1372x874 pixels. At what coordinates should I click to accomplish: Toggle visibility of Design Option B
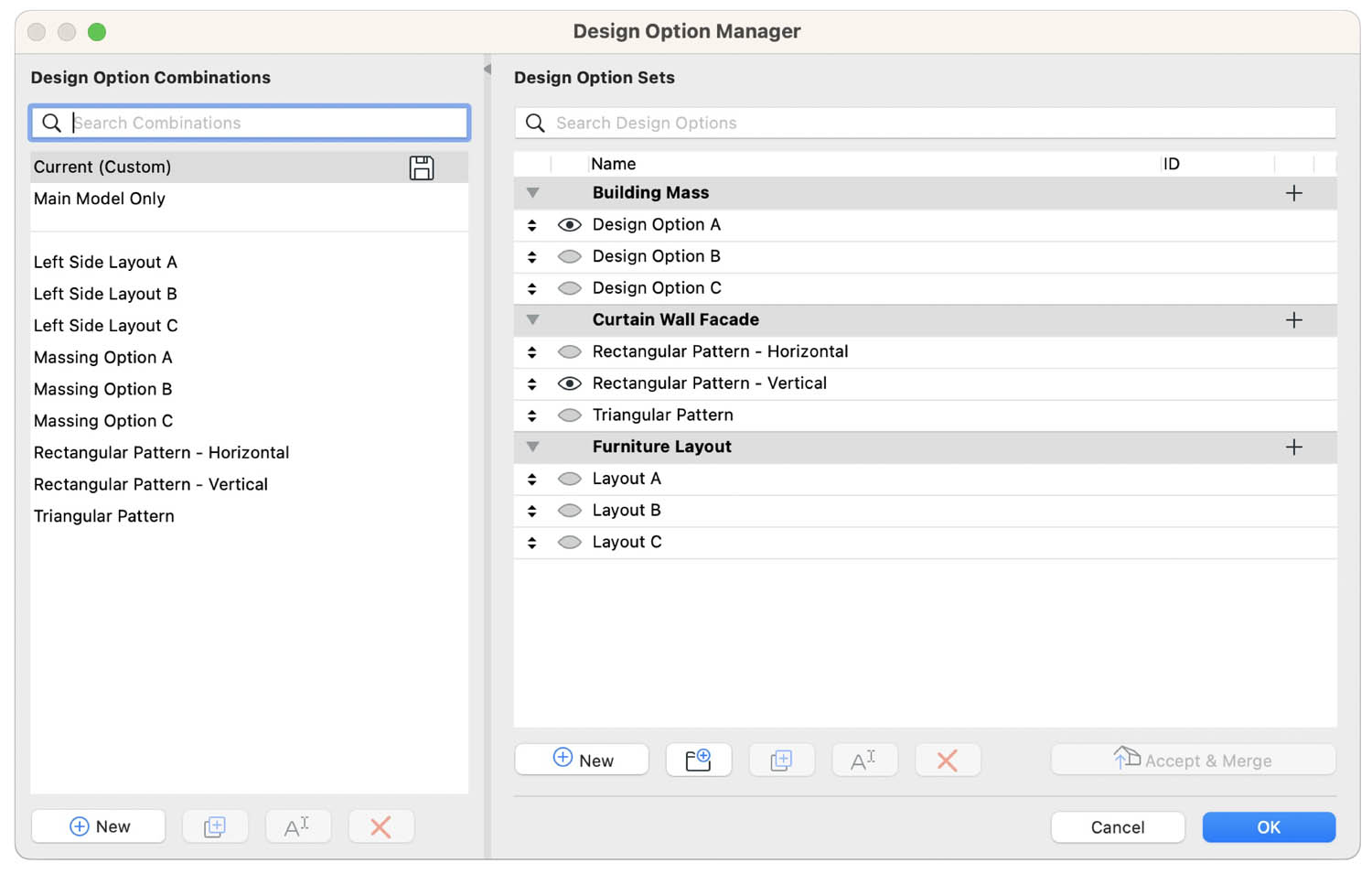click(x=570, y=256)
